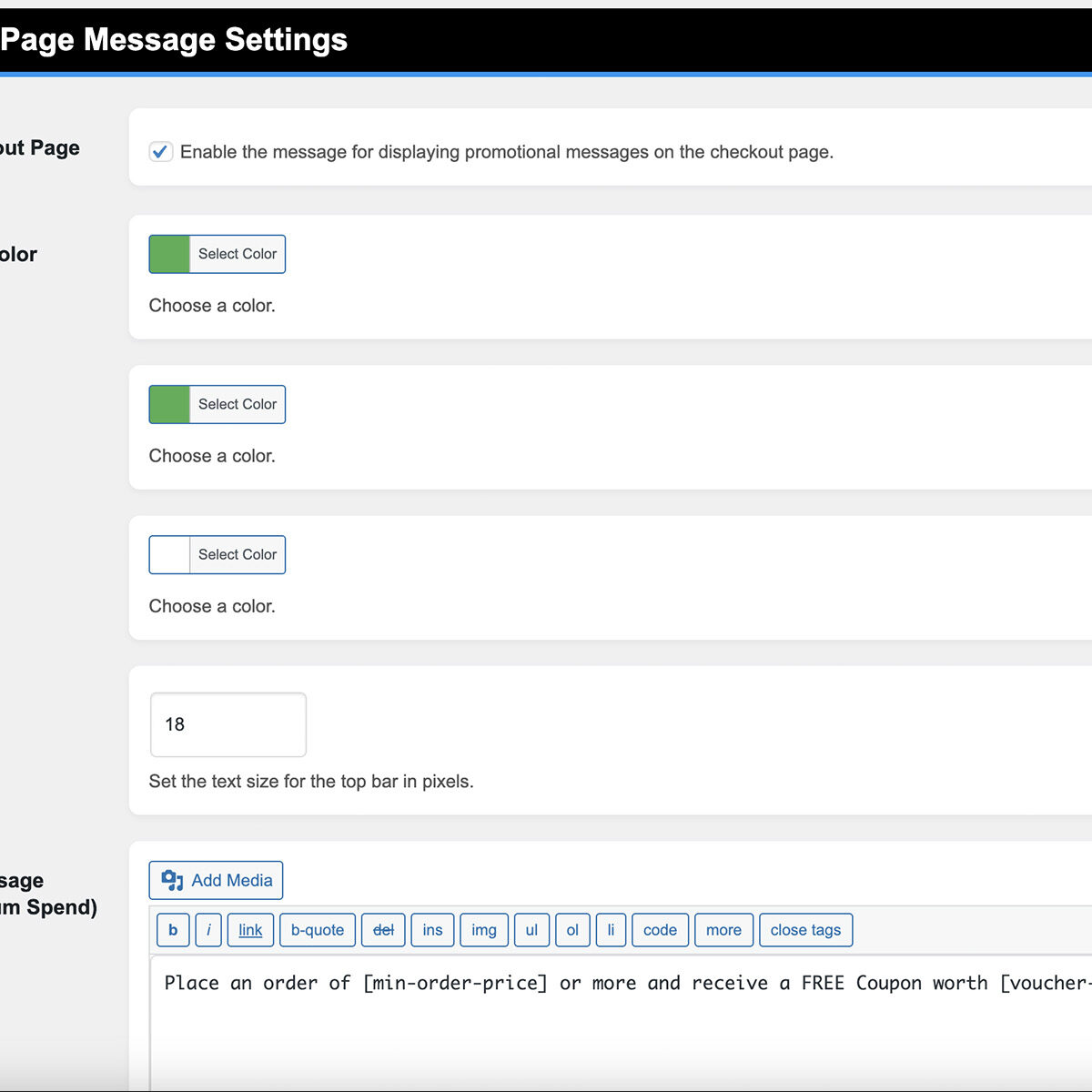Click the white color swatch
Screen dimensions: 1092x1092
(169, 554)
